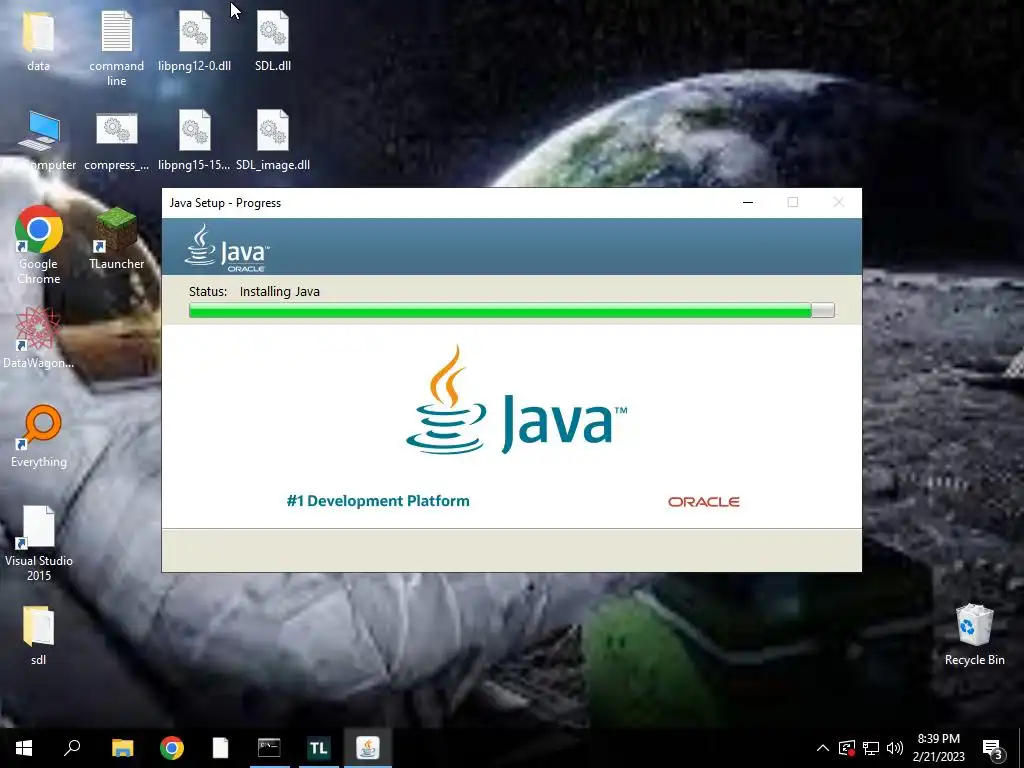Open the security tray icon with red dot
The image size is (1024, 768).
pos(847,748)
